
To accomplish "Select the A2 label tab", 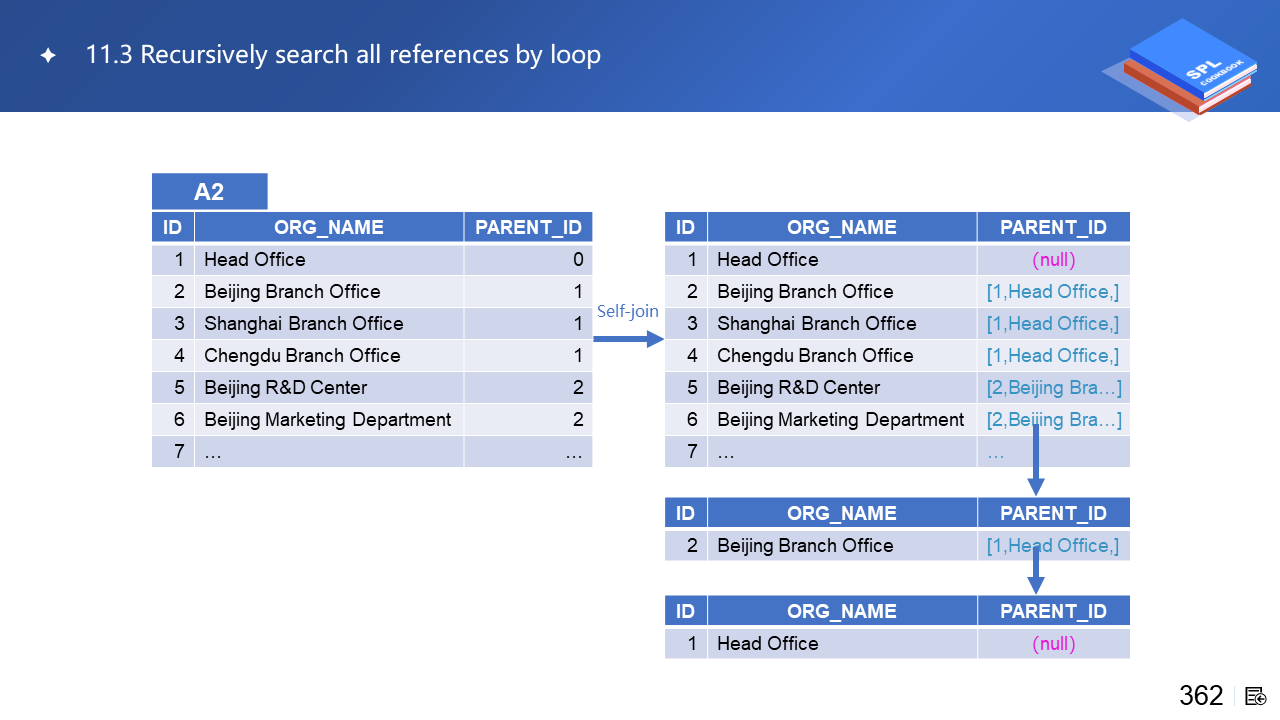I will (x=209, y=191).
